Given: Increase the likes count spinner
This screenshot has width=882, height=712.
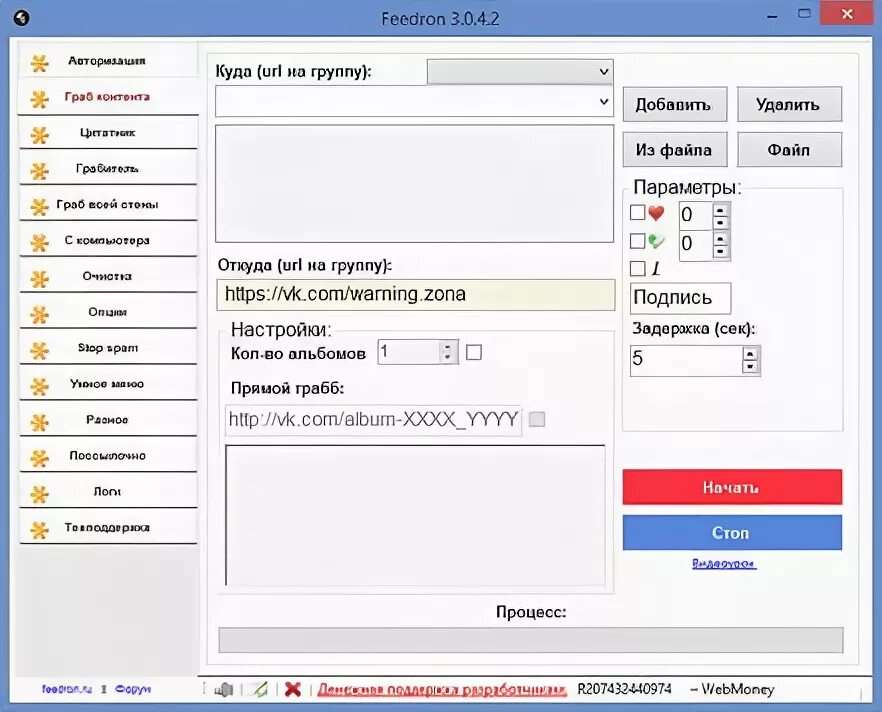Looking at the screenshot, I should (x=721, y=209).
